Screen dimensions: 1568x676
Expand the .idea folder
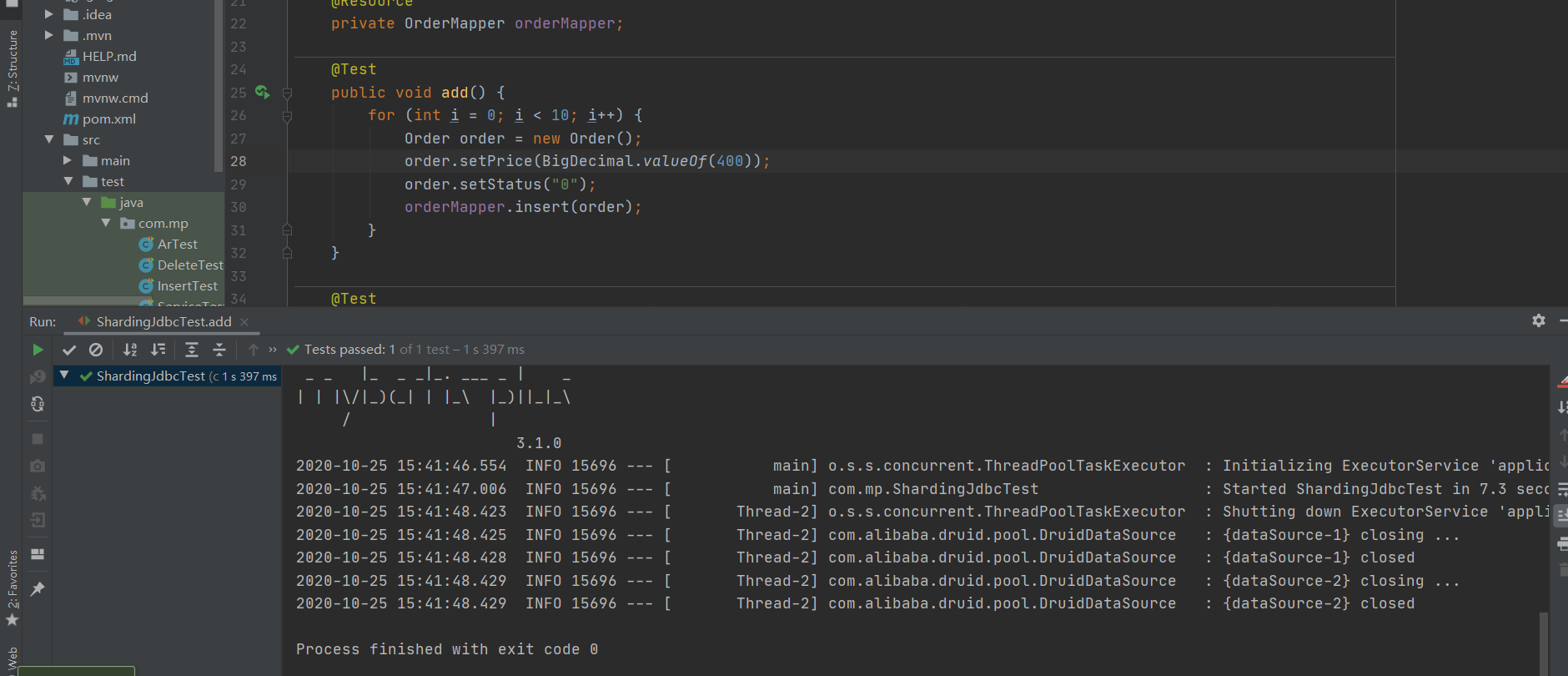(49, 14)
